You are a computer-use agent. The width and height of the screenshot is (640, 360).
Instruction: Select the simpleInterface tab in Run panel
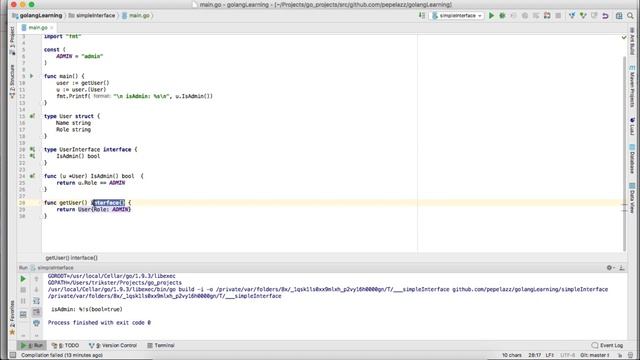tap(52, 268)
